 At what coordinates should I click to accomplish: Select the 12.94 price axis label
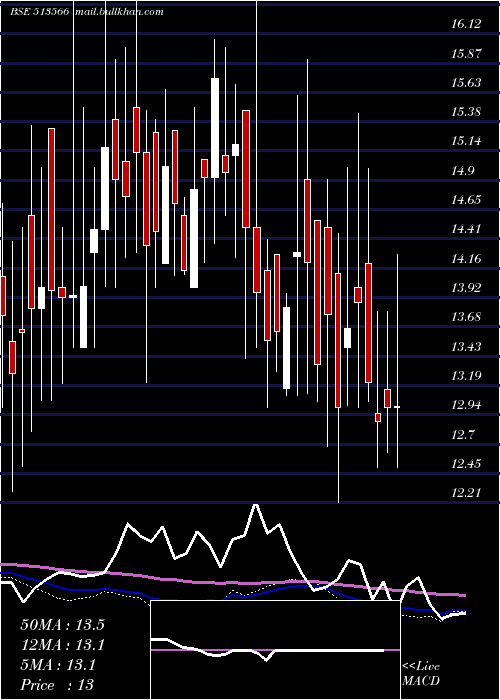coord(466,405)
